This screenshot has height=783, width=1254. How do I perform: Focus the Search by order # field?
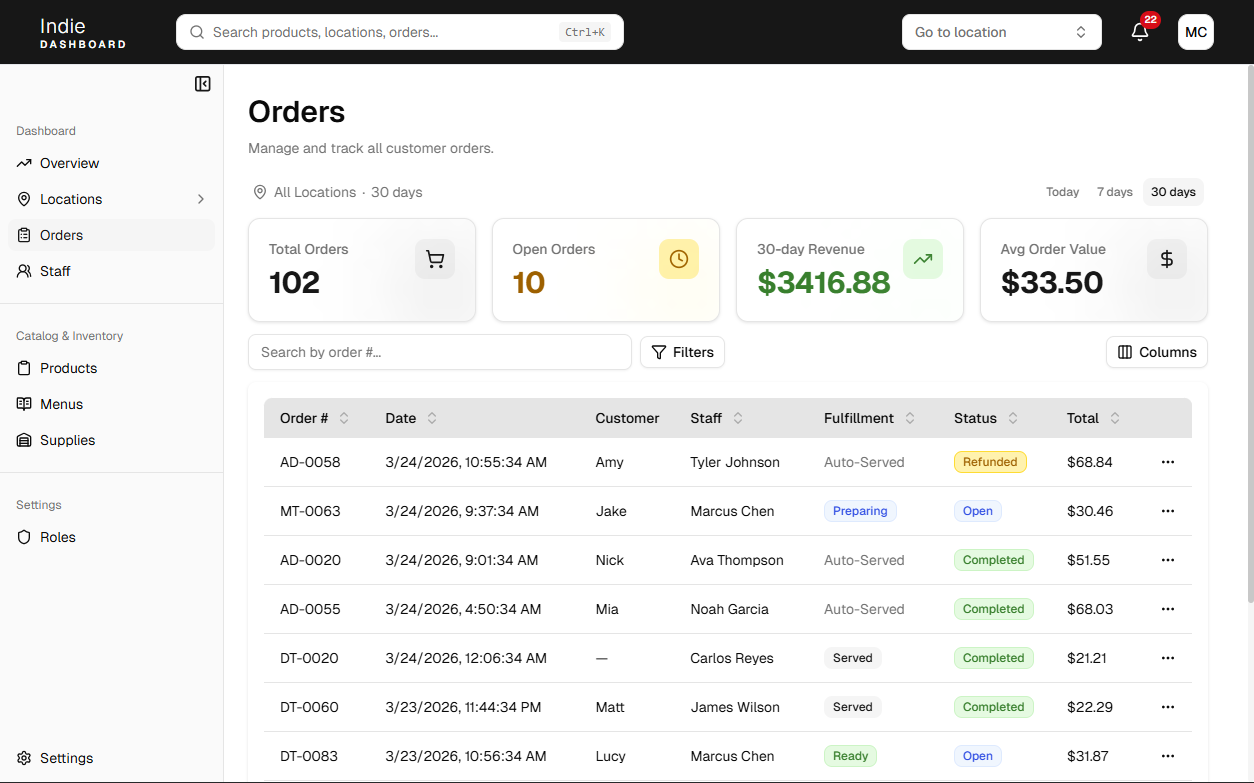[440, 352]
